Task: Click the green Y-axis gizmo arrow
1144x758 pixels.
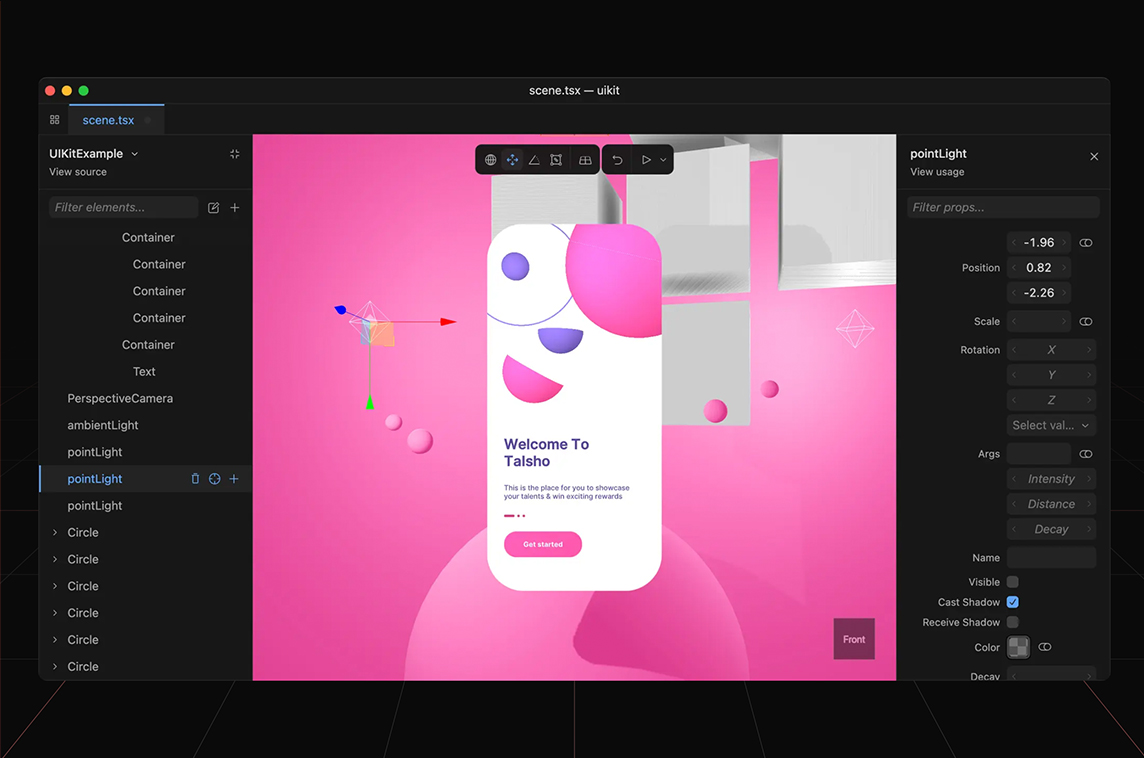Action: pyautogui.click(x=370, y=402)
